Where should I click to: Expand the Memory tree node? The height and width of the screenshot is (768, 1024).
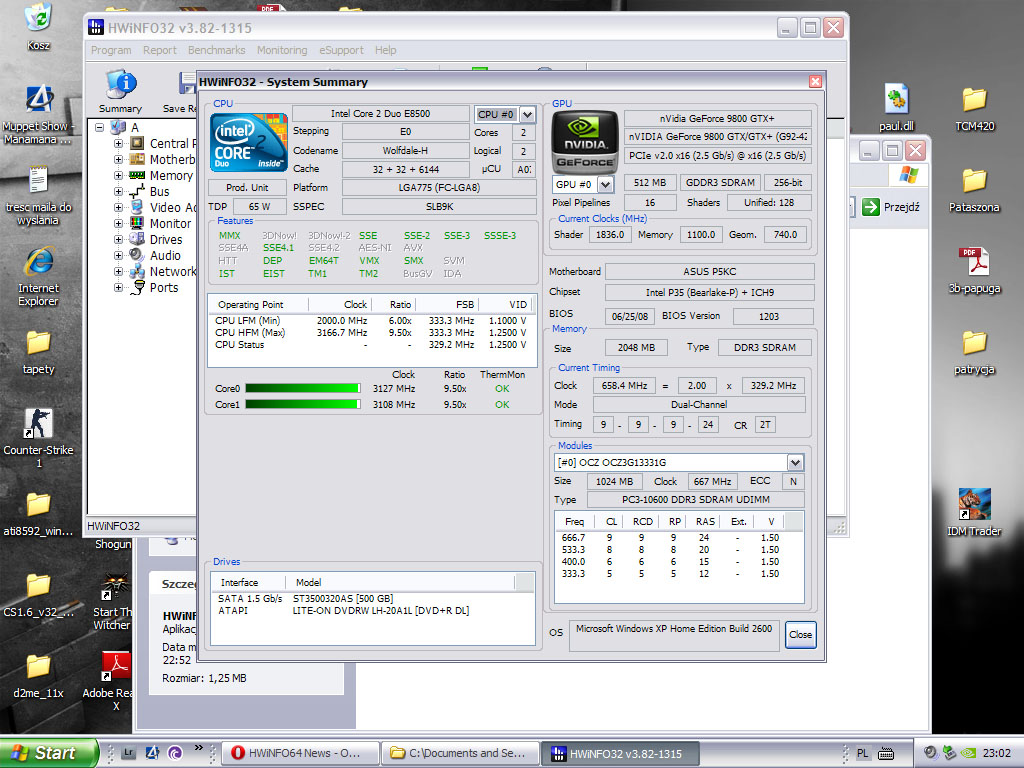(118, 175)
